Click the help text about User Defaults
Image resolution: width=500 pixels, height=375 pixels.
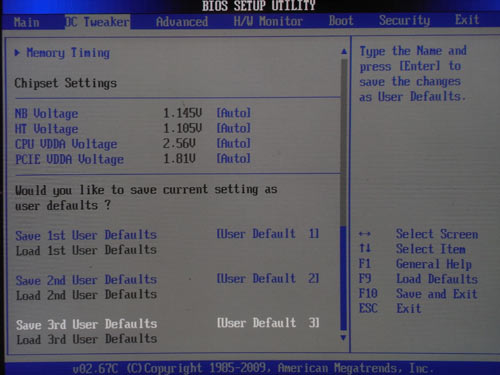413,74
